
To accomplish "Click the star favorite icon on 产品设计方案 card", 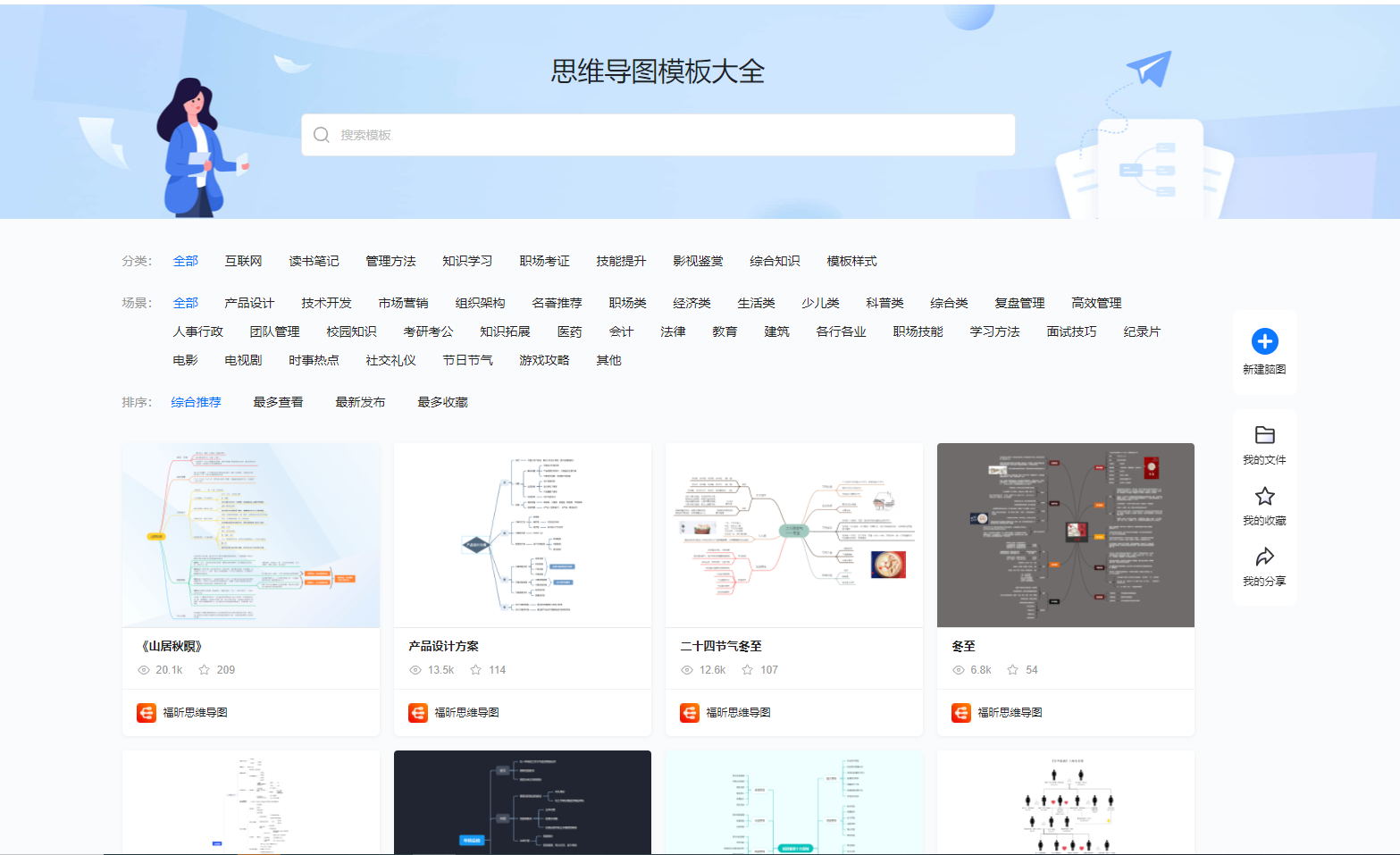I will [x=476, y=670].
